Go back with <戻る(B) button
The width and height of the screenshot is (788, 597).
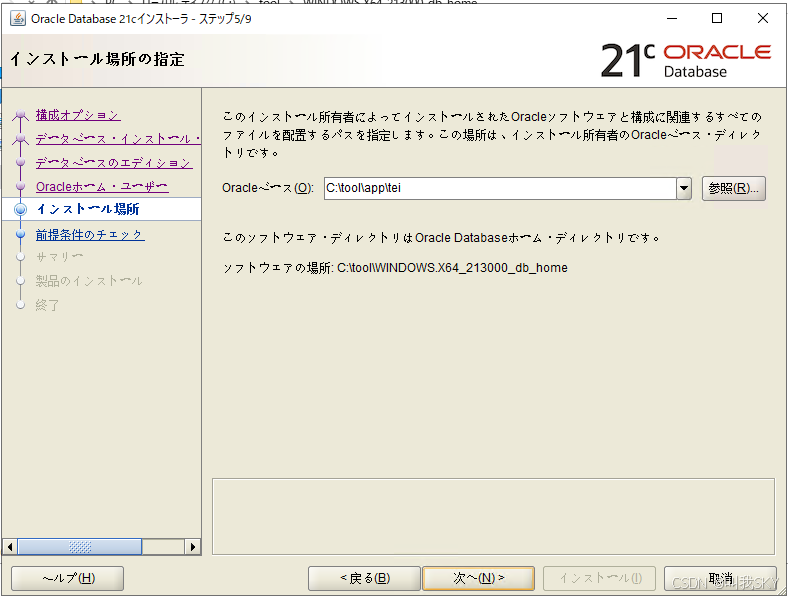364,578
